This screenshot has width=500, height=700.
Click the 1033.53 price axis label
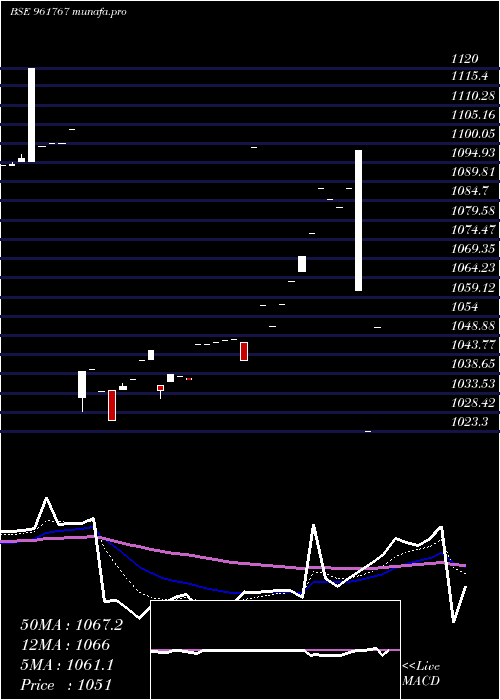(x=473, y=383)
